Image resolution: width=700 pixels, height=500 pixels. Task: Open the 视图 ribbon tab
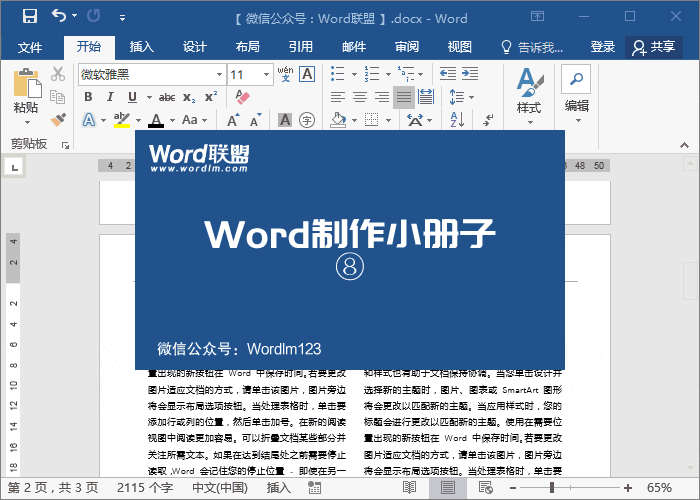tap(460, 47)
